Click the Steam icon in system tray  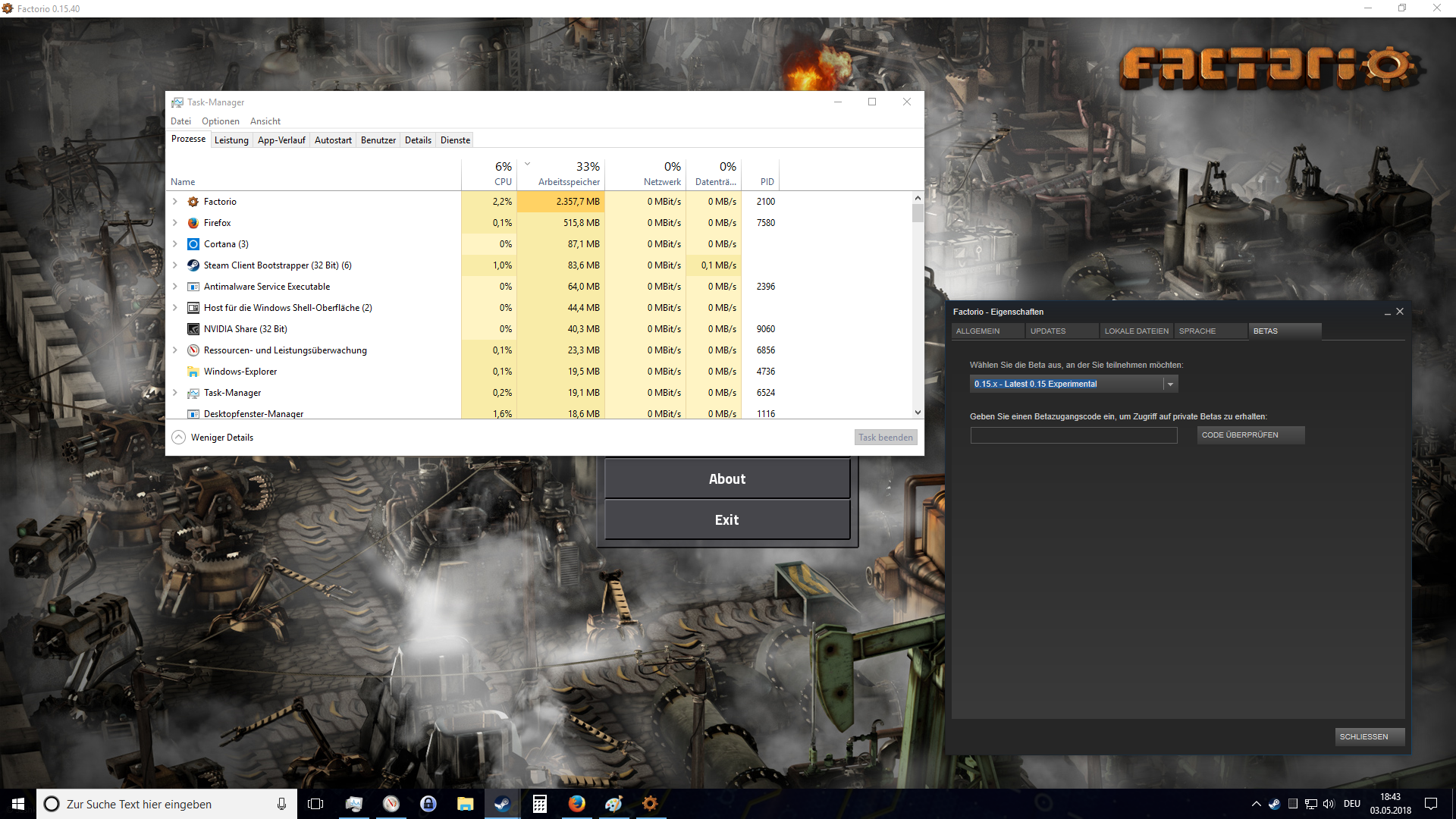click(1275, 804)
